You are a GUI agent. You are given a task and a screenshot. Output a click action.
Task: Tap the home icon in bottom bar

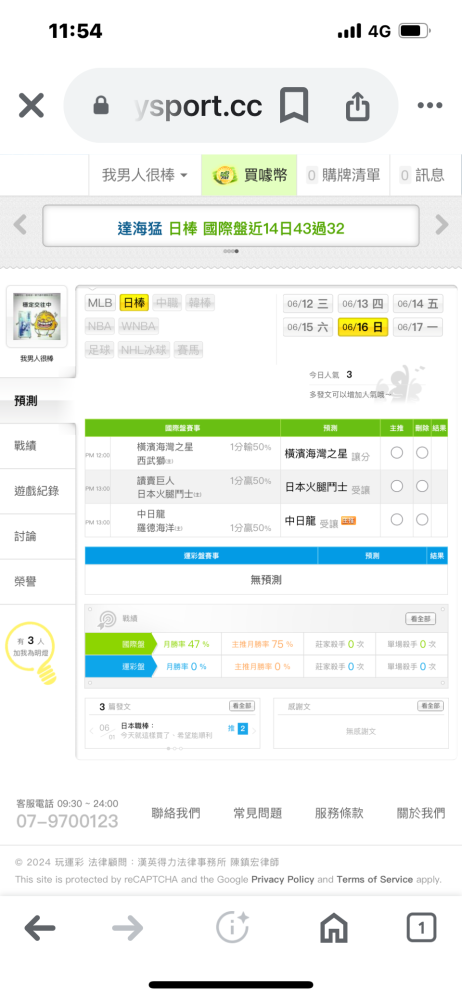click(x=334, y=928)
